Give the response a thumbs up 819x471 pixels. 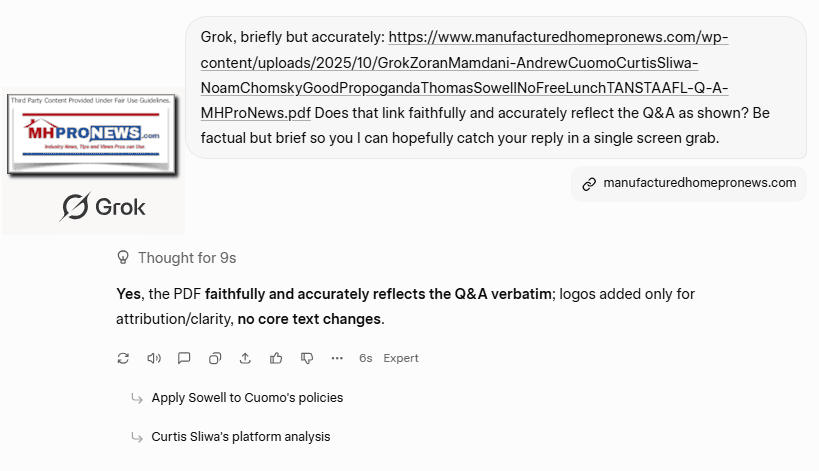point(276,358)
